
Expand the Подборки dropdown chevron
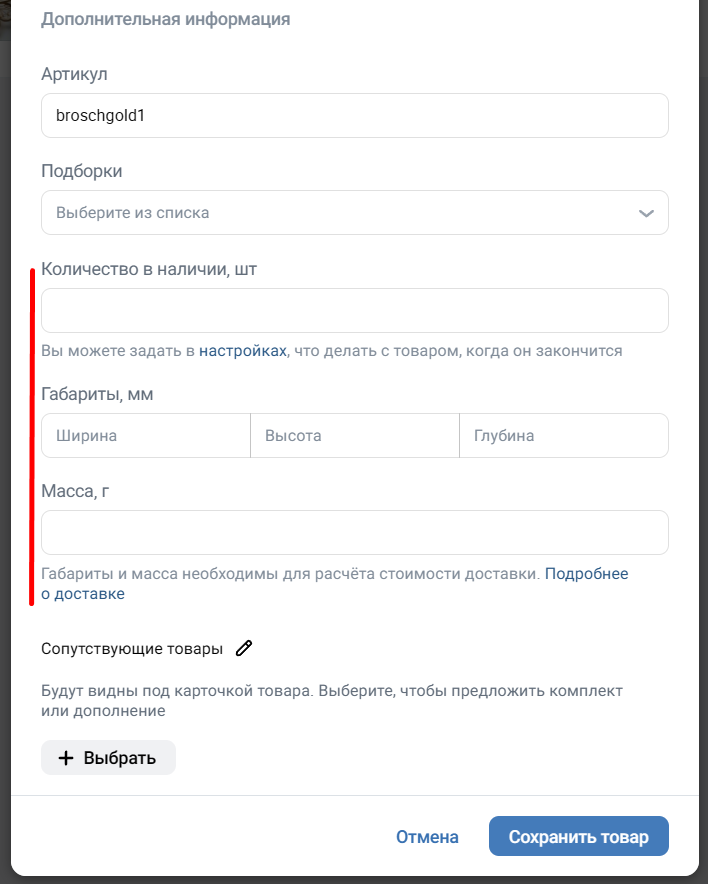pyautogui.click(x=646, y=213)
